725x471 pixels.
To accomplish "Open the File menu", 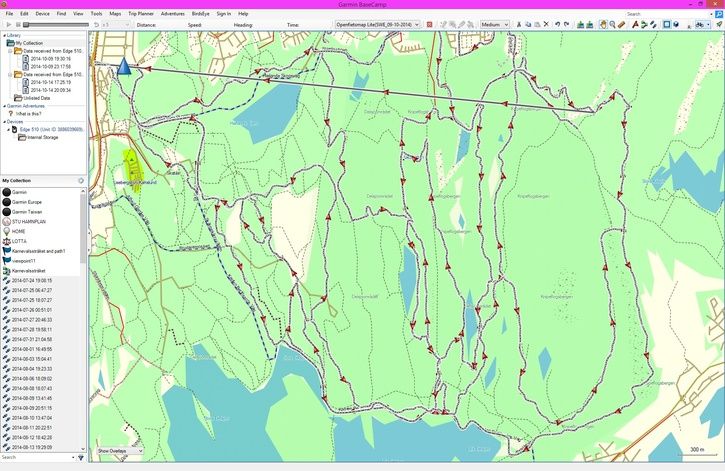I will [9, 14].
